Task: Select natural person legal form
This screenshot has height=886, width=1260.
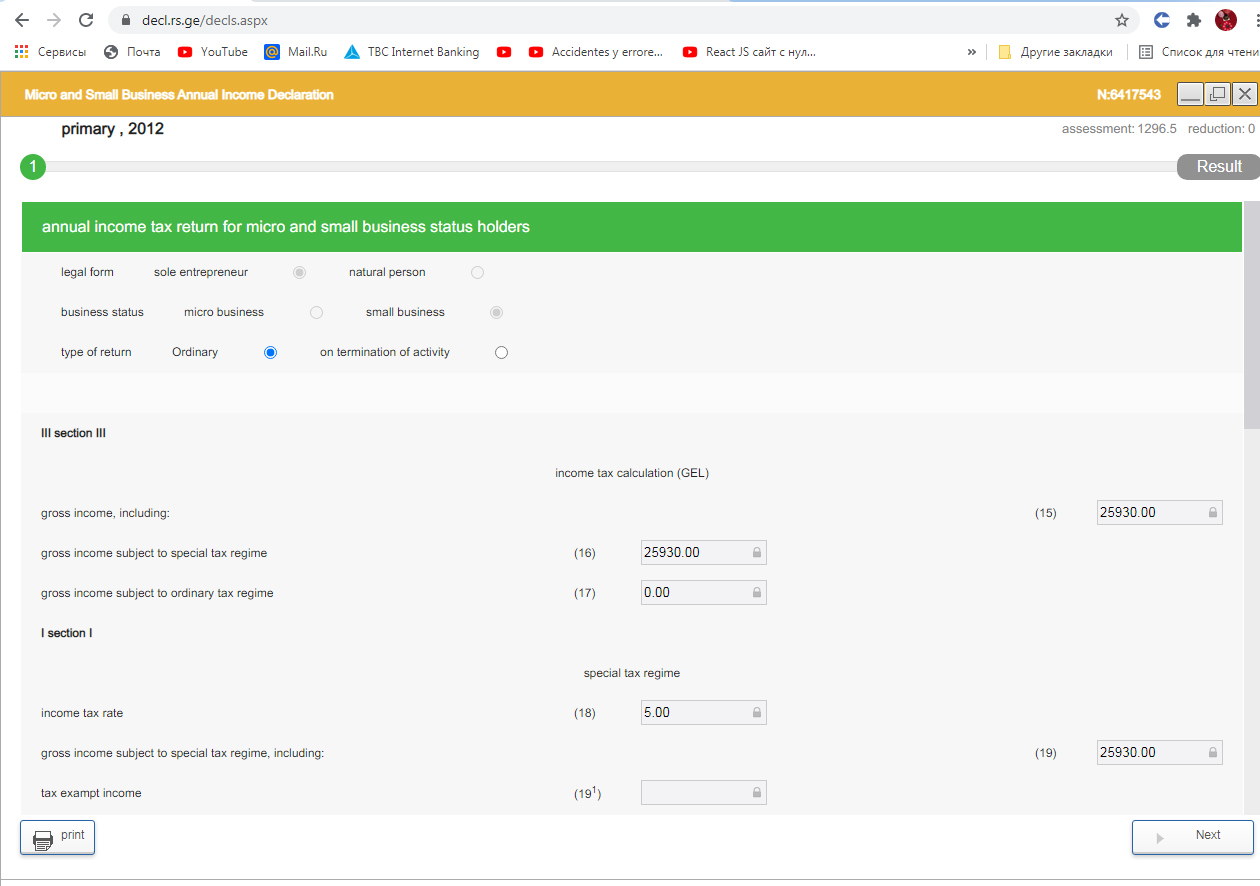Action: pyautogui.click(x=477, y=272)
